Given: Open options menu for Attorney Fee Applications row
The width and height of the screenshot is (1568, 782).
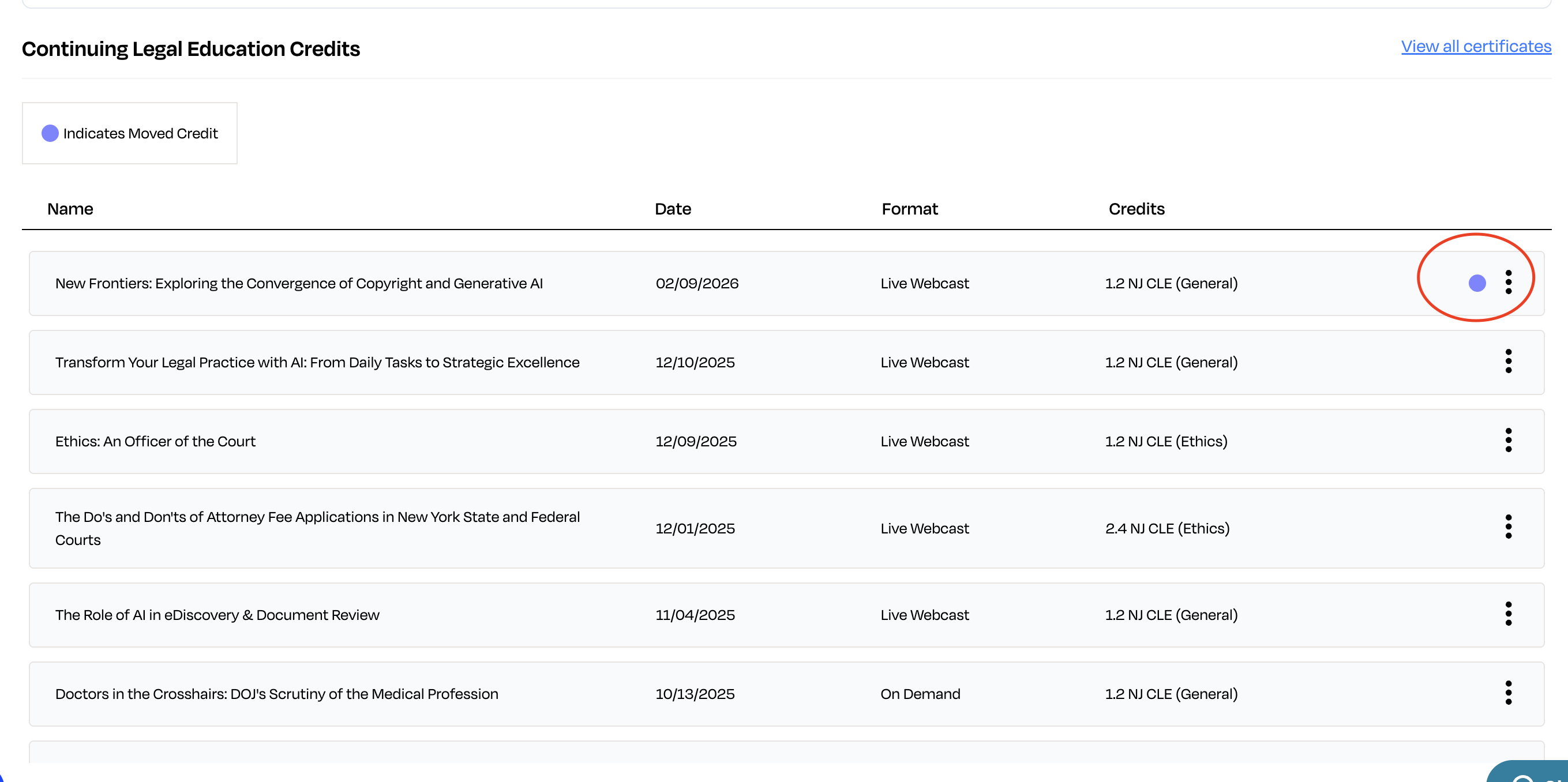Looking at the screenshot, I should pos(1509,527).
